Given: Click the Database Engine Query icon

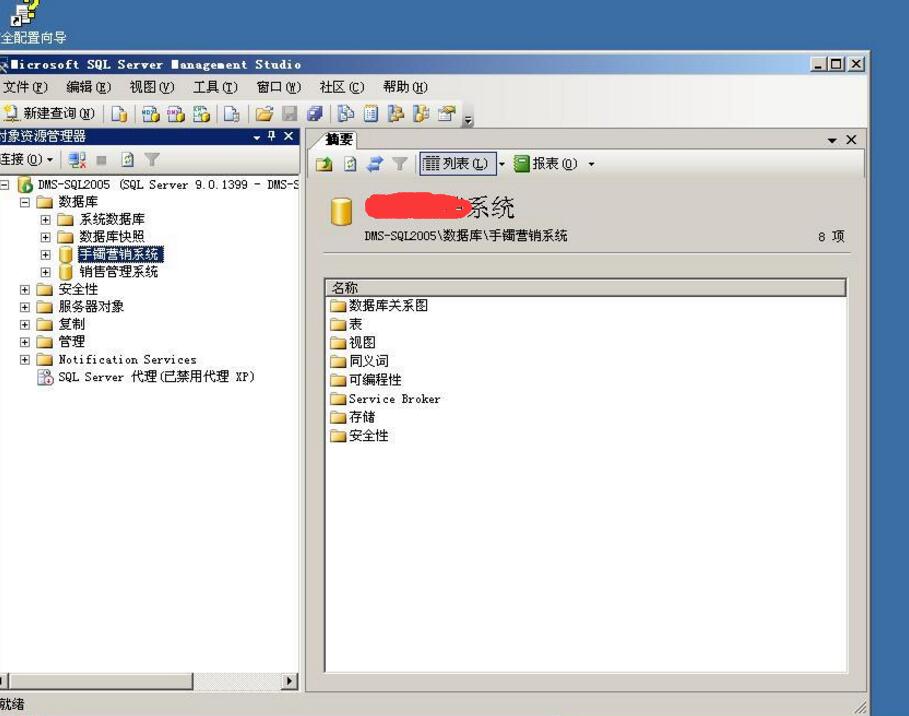Looking at the screenshot, I should [119, 114].
